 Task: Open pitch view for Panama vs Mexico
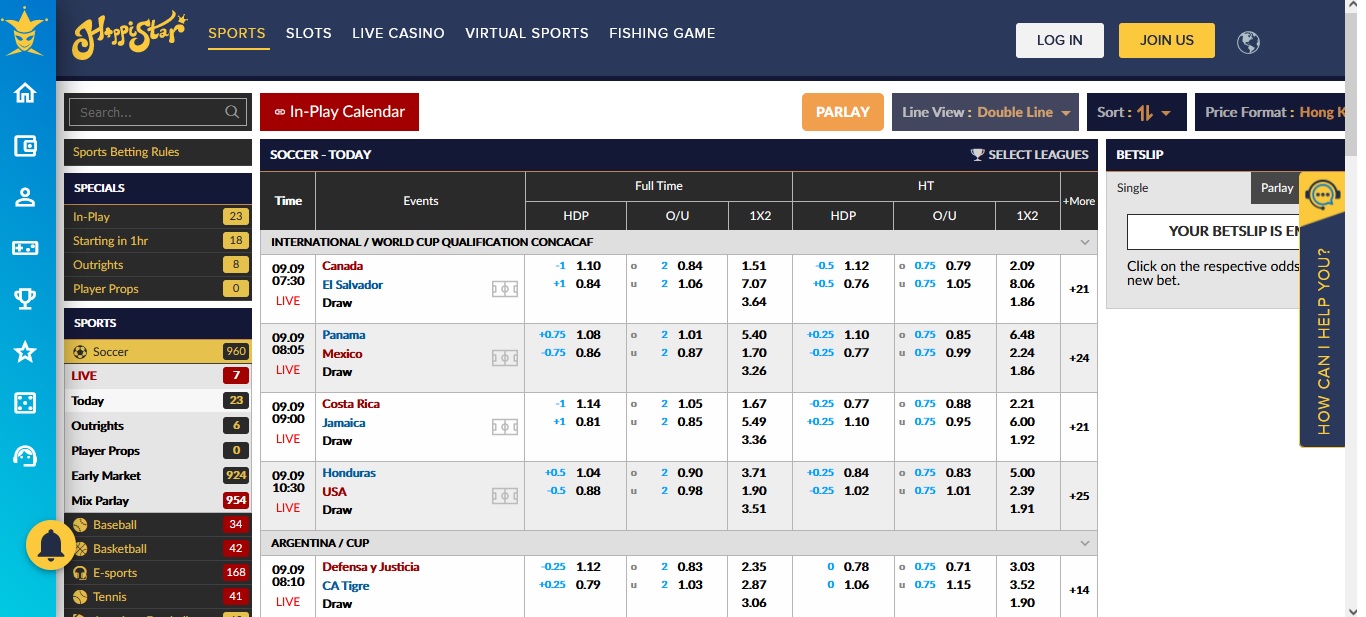pos(505,358)
